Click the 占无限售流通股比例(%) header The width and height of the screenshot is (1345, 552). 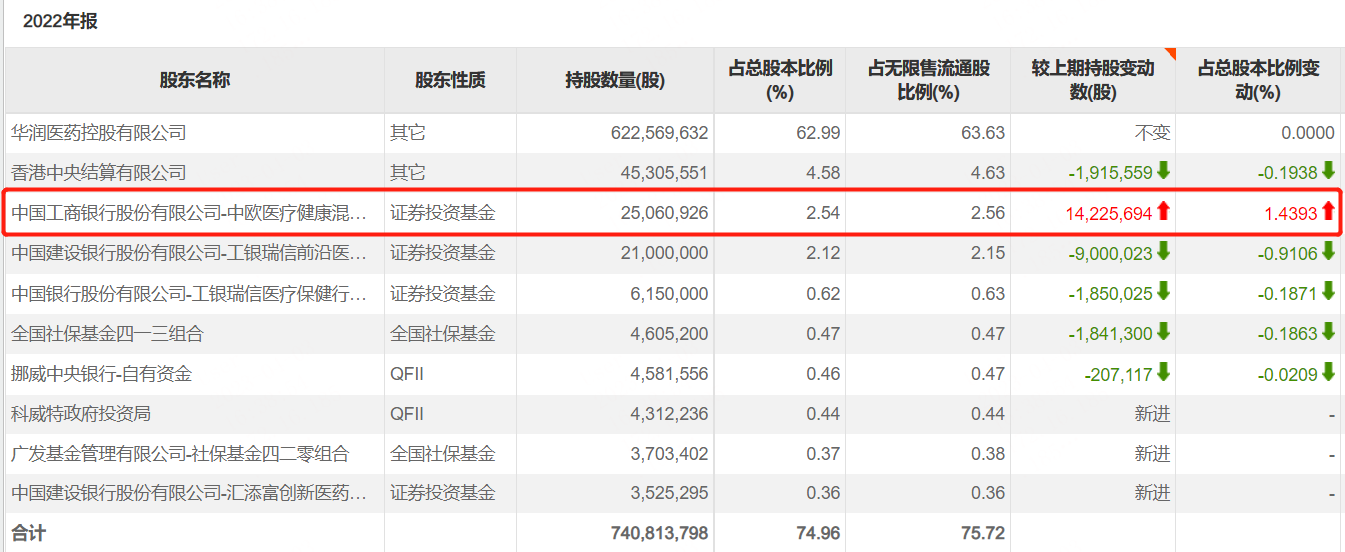point(928,80)
